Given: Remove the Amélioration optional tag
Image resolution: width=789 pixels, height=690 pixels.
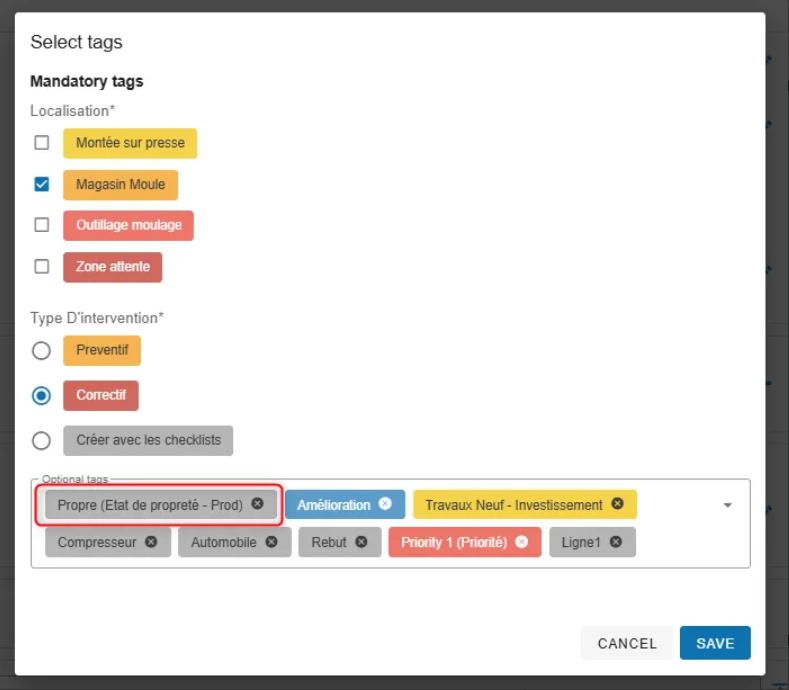Looking at the screenshot, I should [385, 504].
